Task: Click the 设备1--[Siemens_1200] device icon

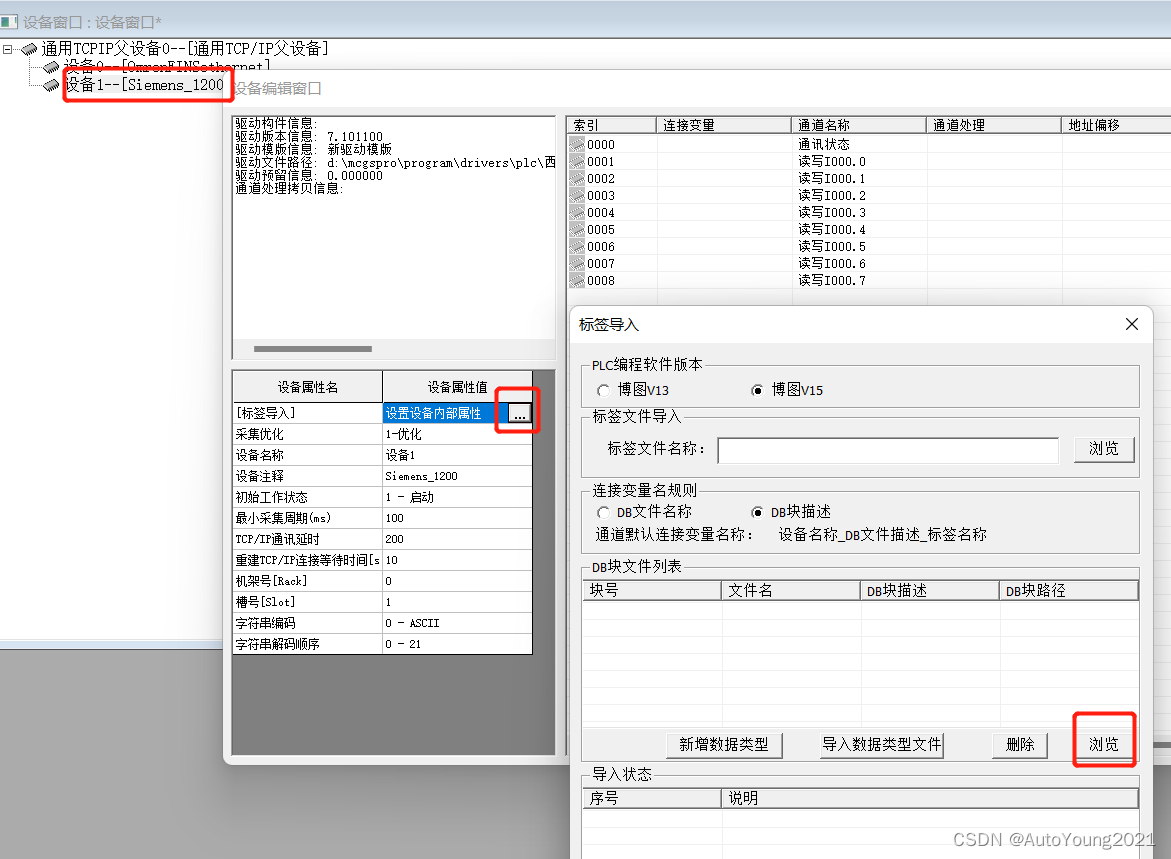Action: tap(49, 83)
